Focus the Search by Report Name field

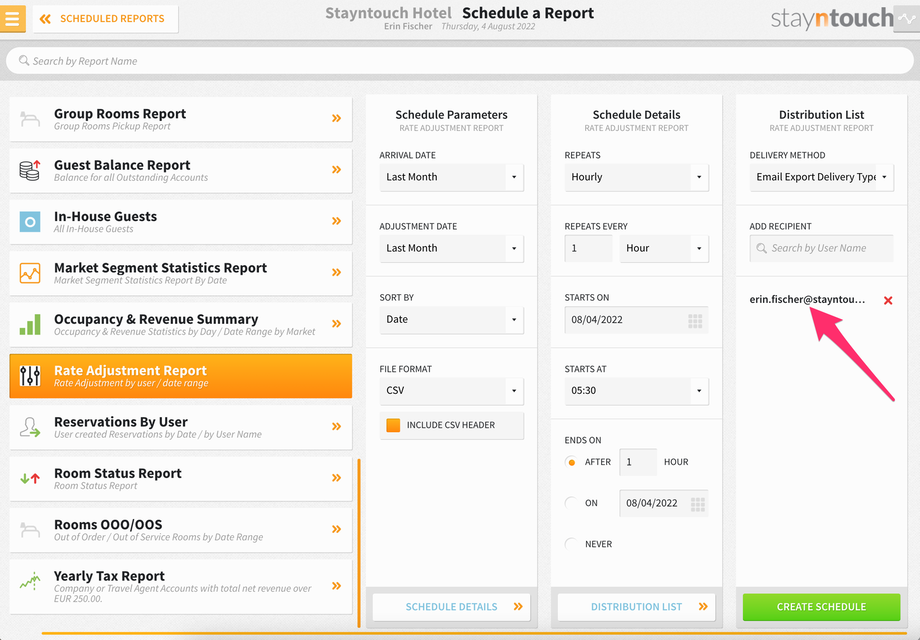(x=459, y=60)
